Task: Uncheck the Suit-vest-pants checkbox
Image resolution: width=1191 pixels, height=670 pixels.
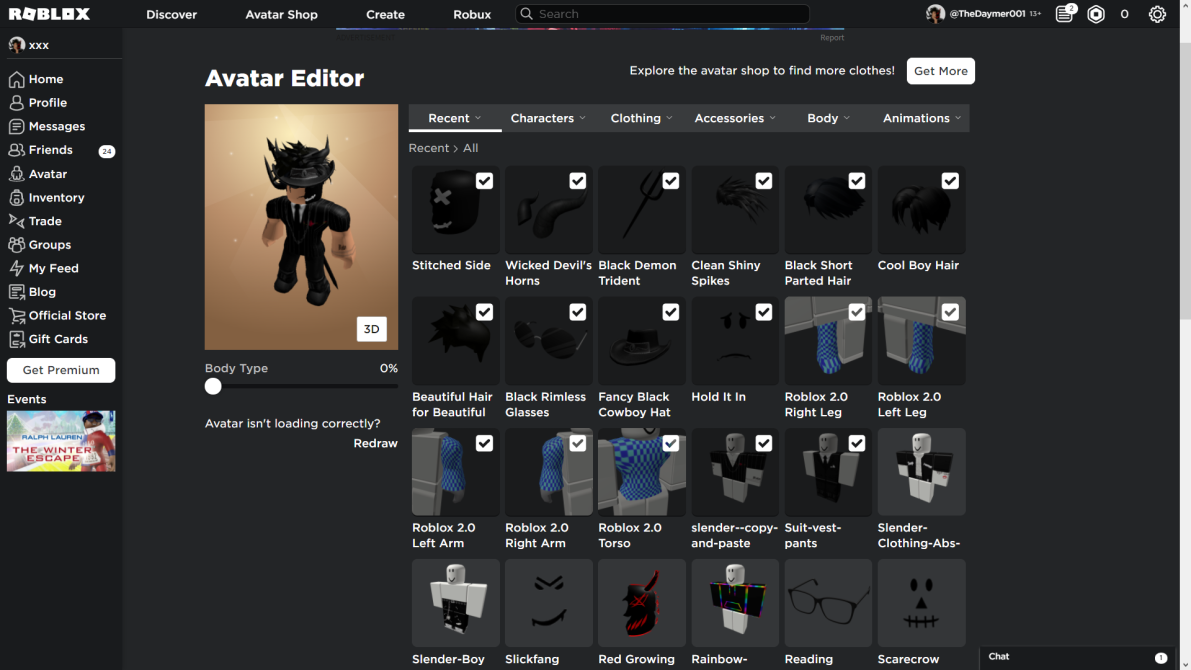Action: (857, 443)
